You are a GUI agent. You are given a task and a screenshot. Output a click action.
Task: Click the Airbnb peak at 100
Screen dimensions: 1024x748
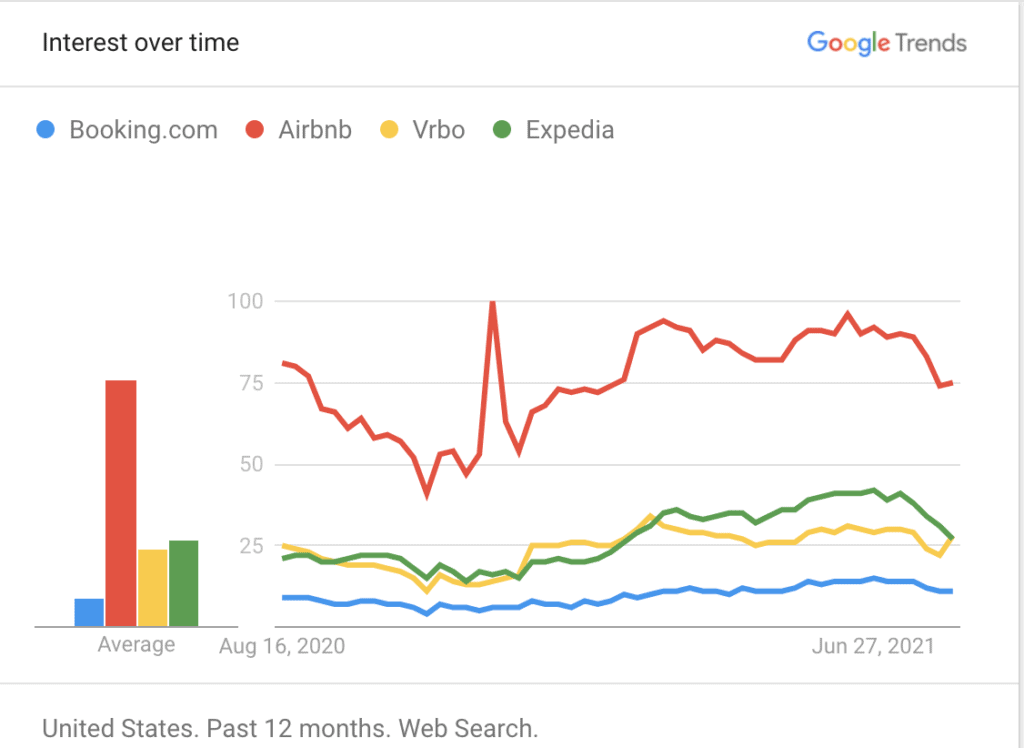point(493,303)
